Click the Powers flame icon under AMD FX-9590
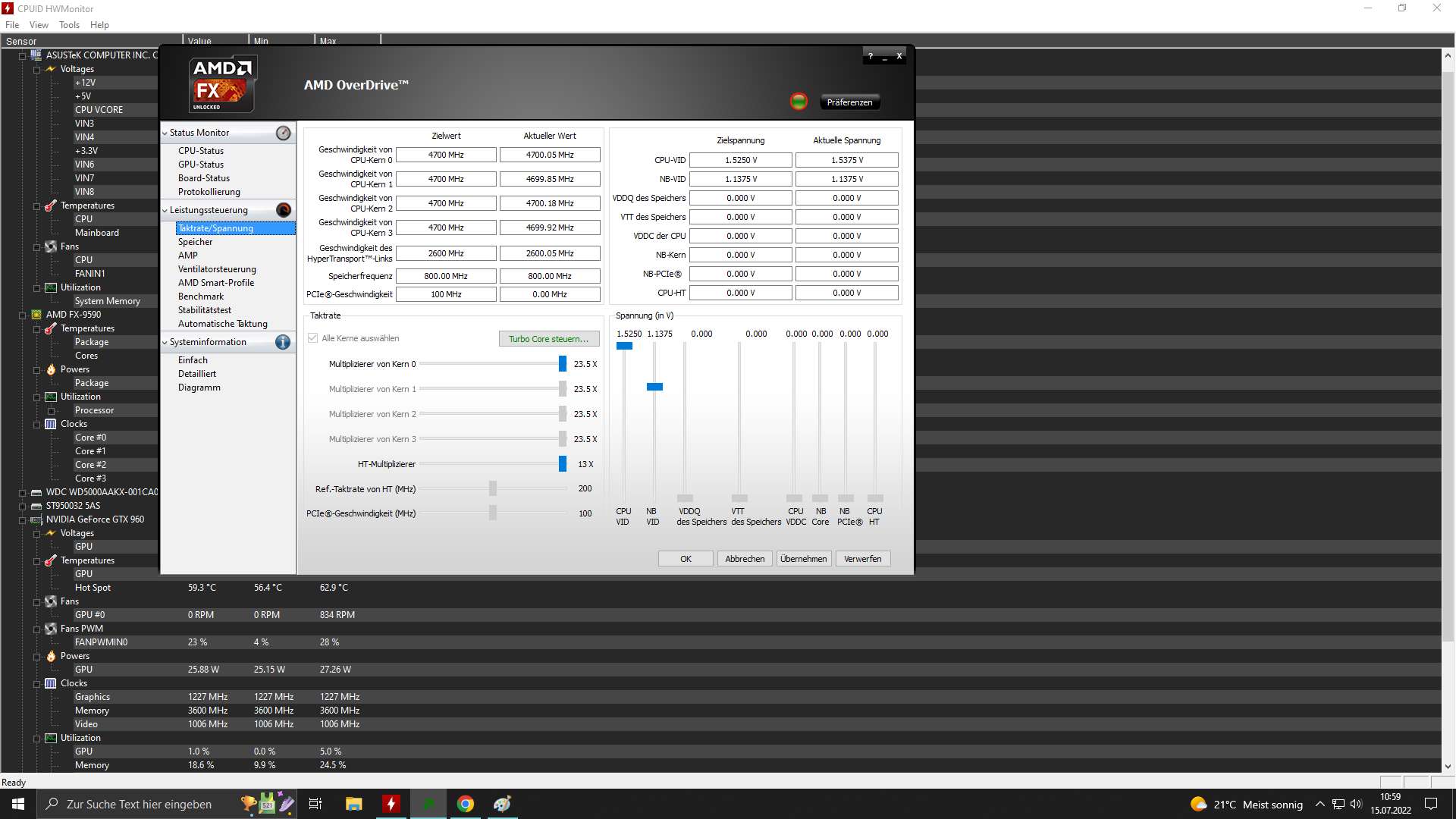The width and height of the screenshot is (1456, 819). click(51, 369)
